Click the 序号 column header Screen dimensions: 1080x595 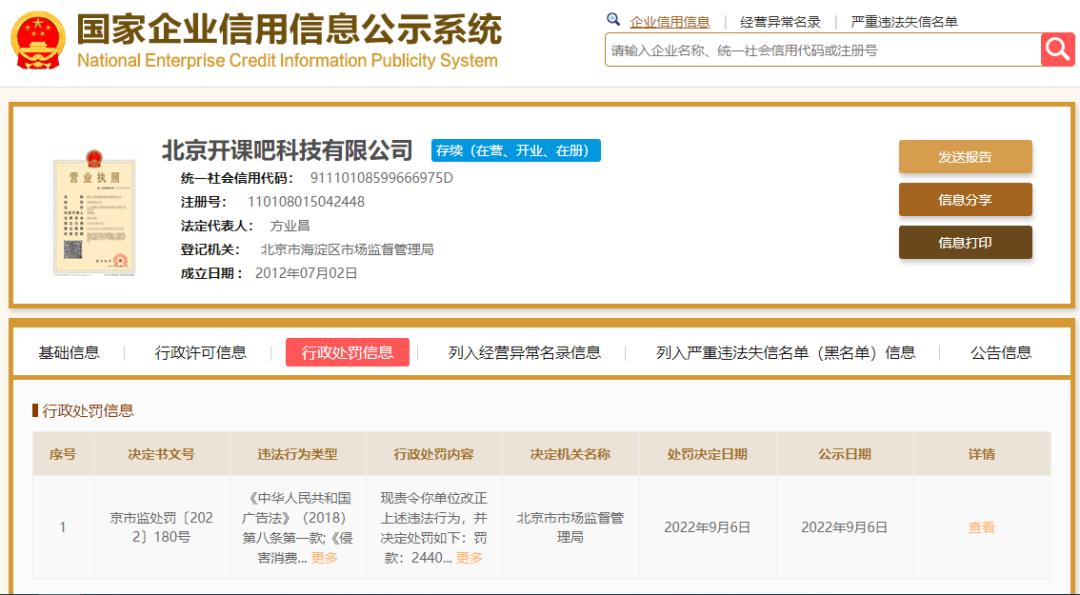click(63, 455)
